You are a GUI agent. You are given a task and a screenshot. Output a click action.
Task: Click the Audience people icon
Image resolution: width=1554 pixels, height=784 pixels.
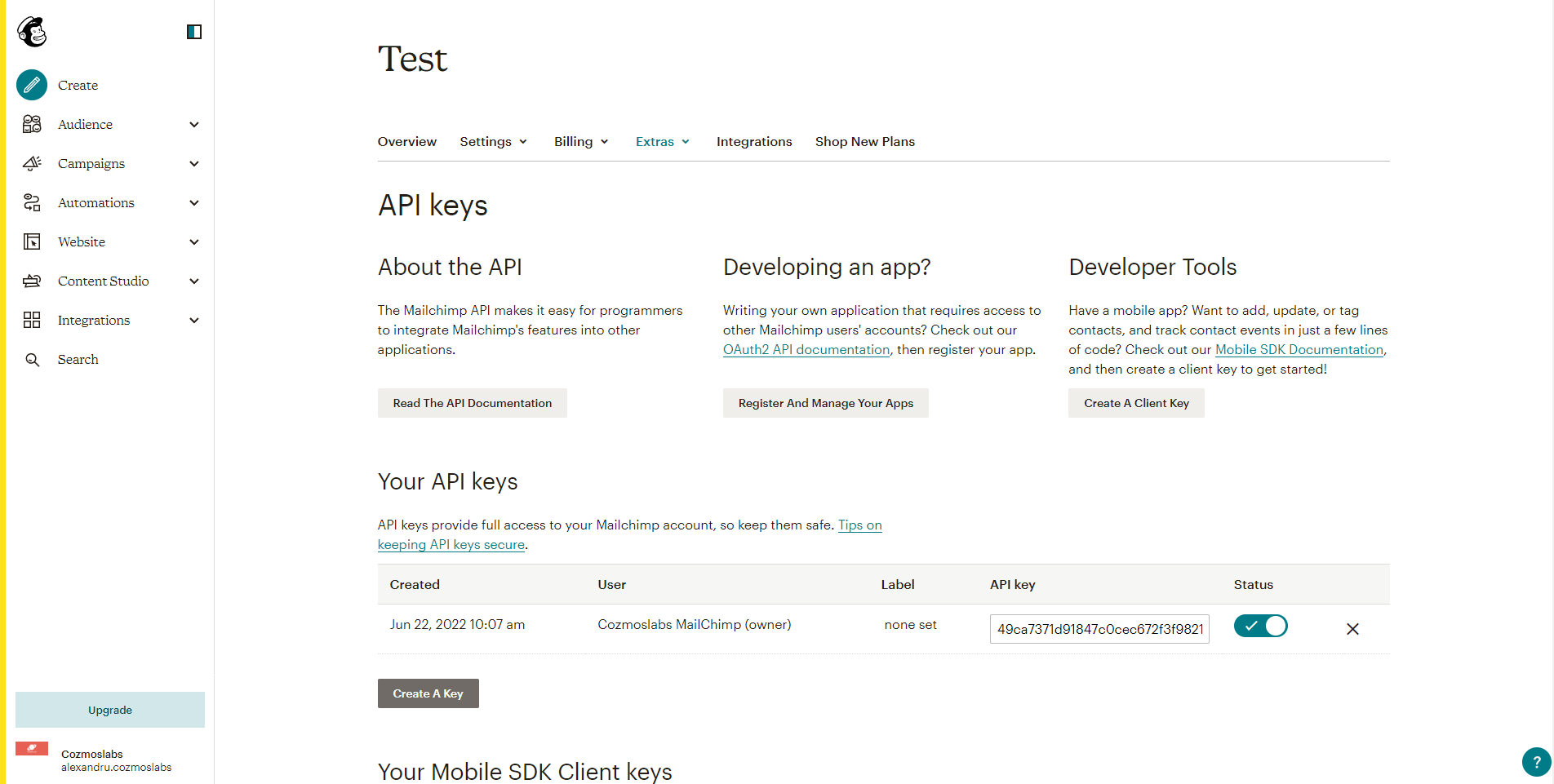point(32,124)
